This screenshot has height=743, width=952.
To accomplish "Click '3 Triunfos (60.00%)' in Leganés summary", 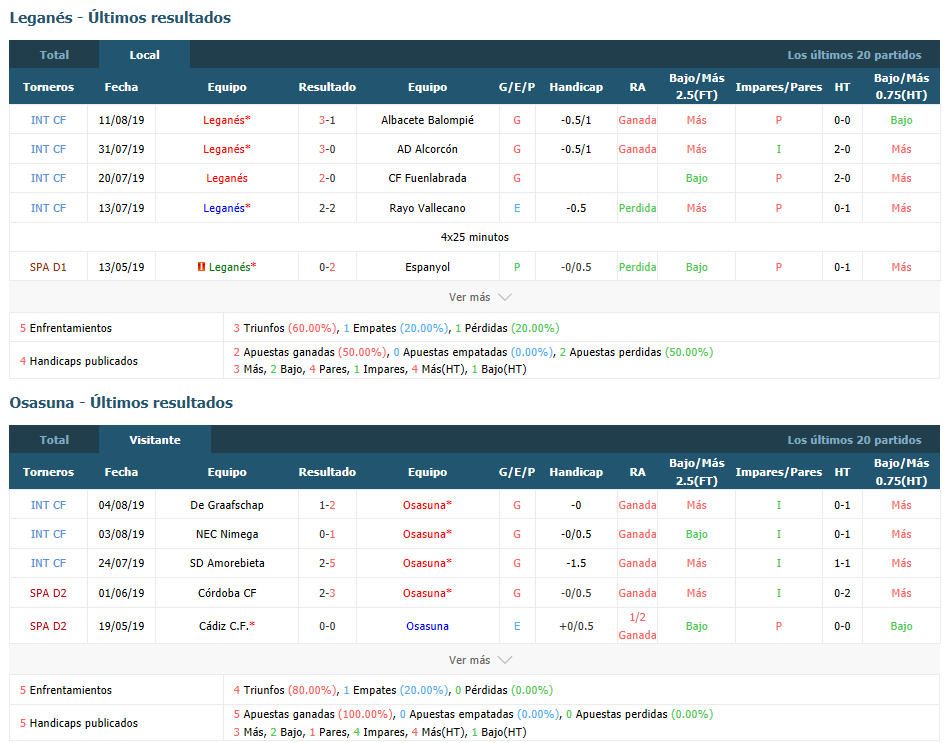I will point(285,328).
